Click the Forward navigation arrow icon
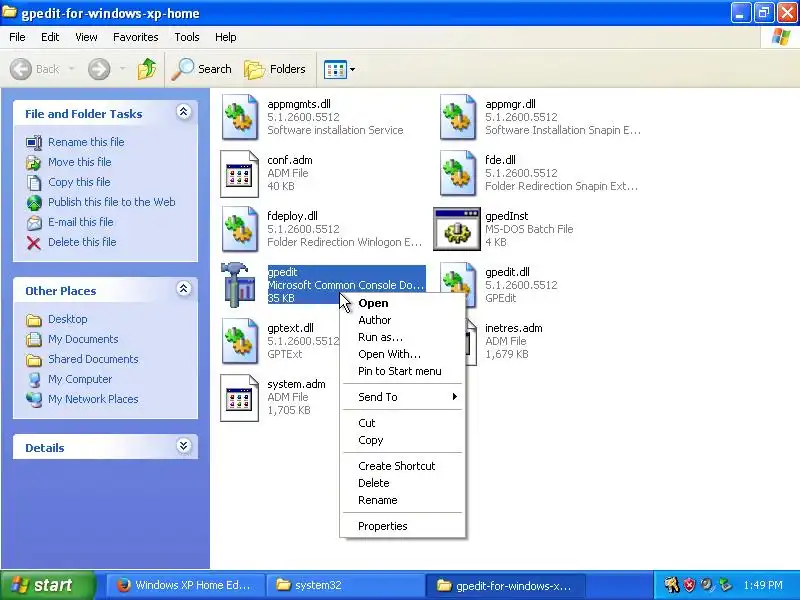 (99, 69)
